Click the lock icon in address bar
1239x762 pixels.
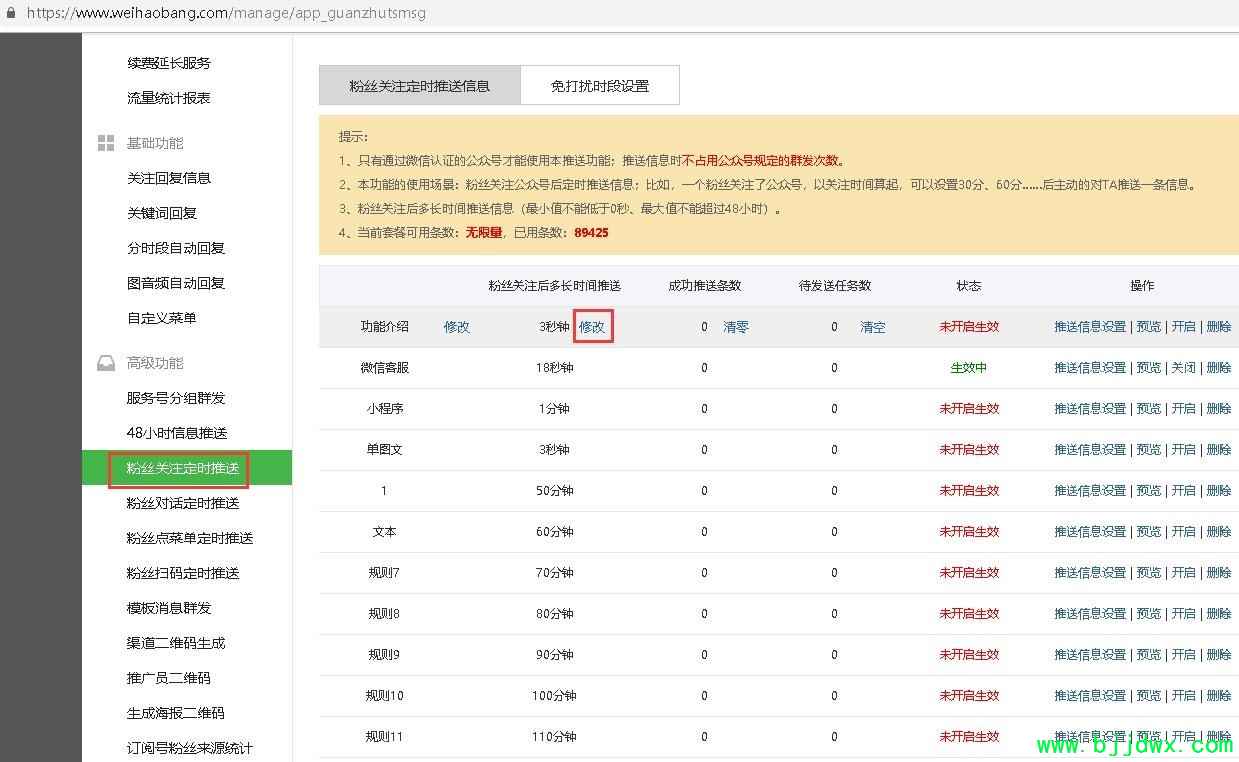[x=10, y=13]
